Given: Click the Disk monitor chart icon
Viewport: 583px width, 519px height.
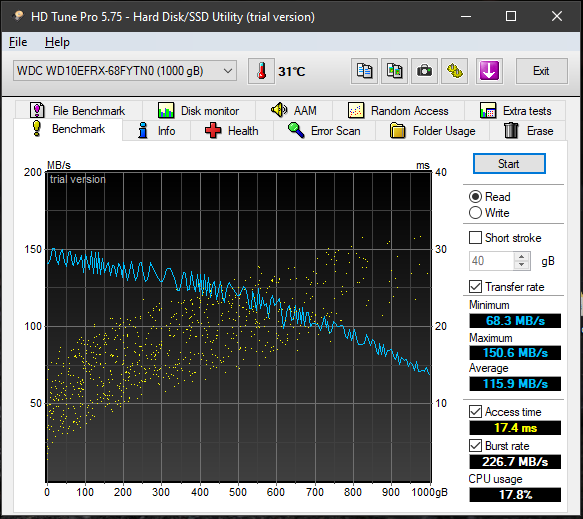Looking at the screenshot, I should coord(166,110).
